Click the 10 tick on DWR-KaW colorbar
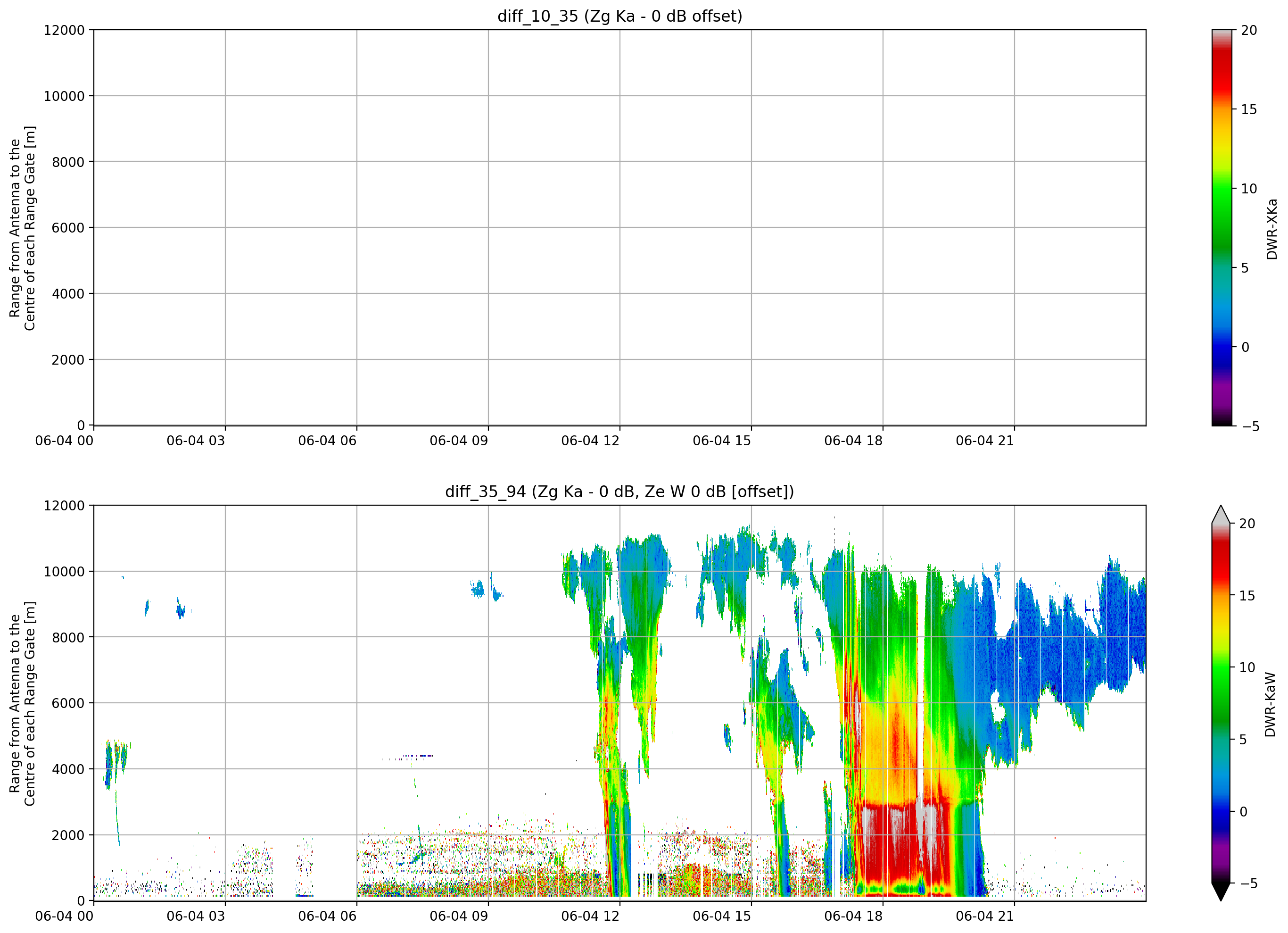 tap(1247, 667)
